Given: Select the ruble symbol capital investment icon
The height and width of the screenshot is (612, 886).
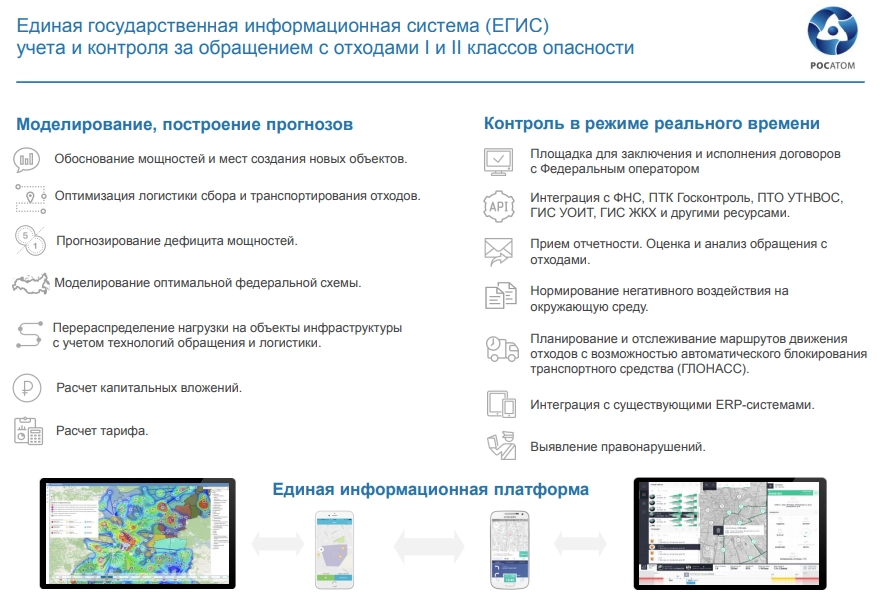Looking at the screenshot, I should pos(28,387).
